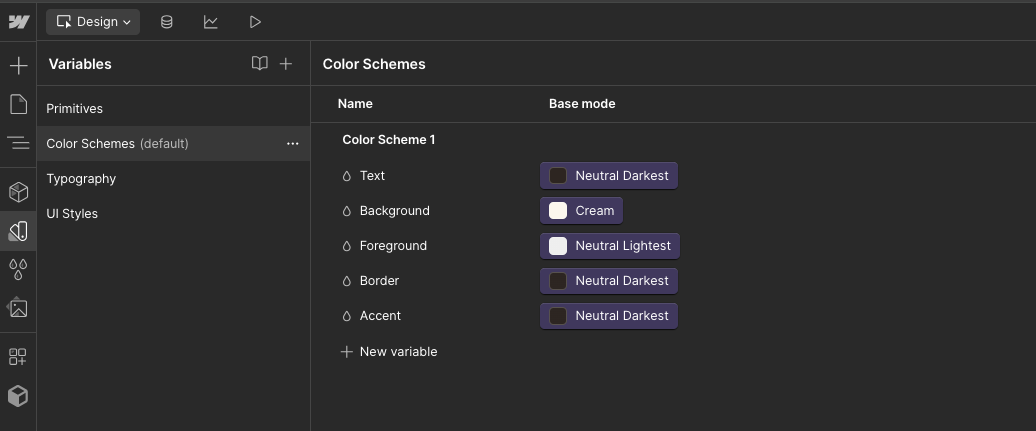Image resolution: width=1036 pixels, height=431 pixels.
Task: Open the Navigator panel
Action: [18, 143]
